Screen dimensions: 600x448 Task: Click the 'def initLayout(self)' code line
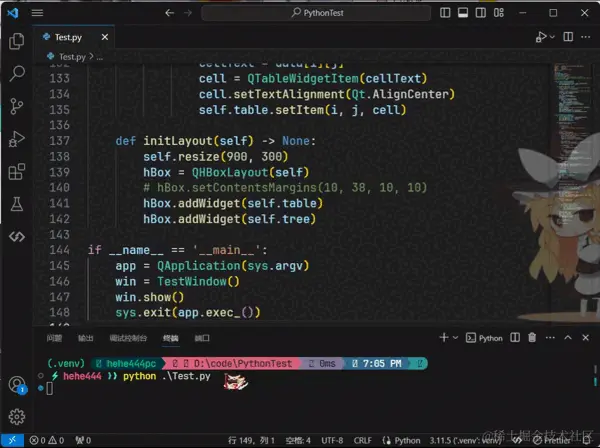click(216, 141)
